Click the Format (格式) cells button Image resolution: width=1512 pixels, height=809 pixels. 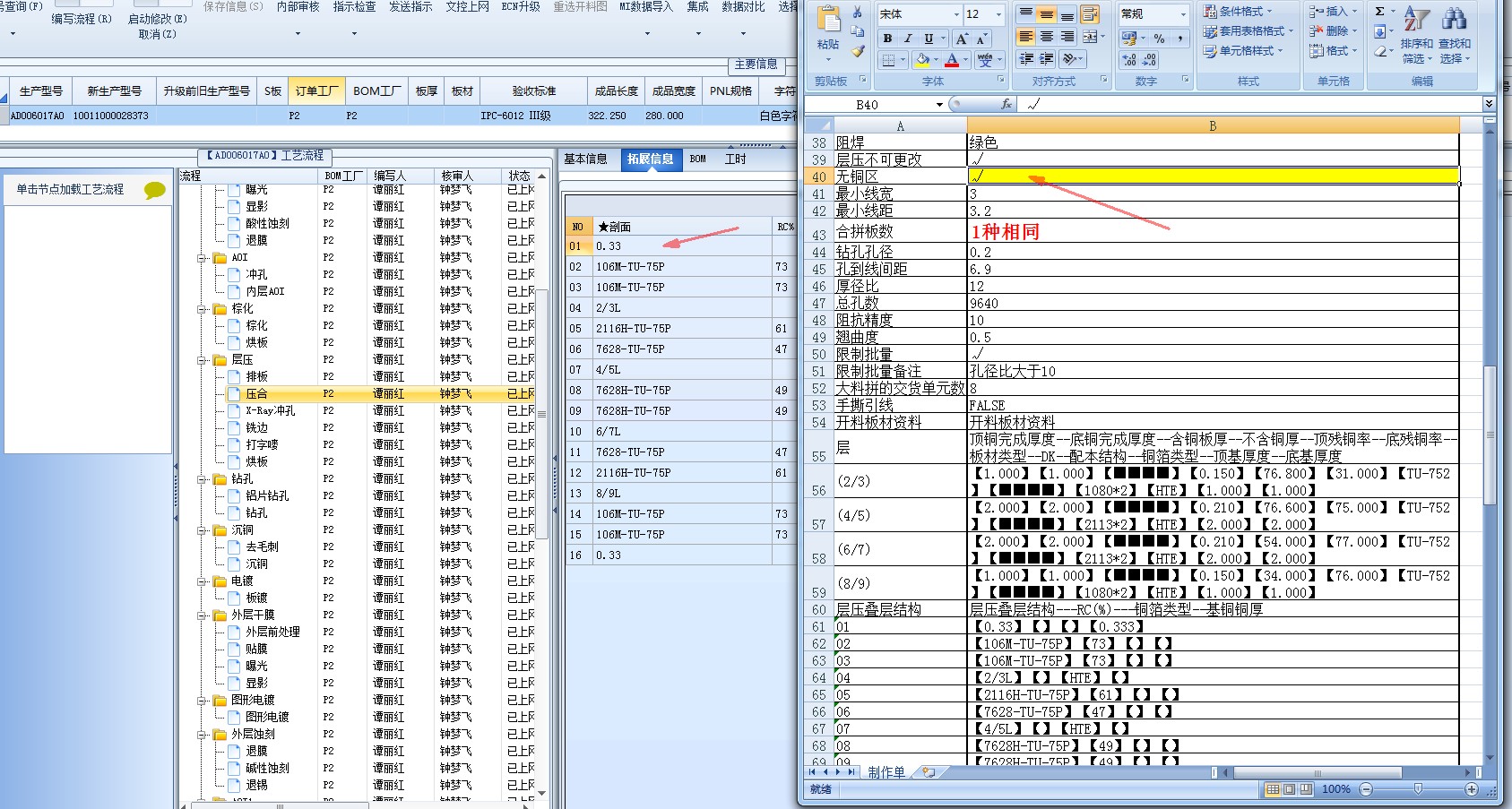coord(1332,51)
